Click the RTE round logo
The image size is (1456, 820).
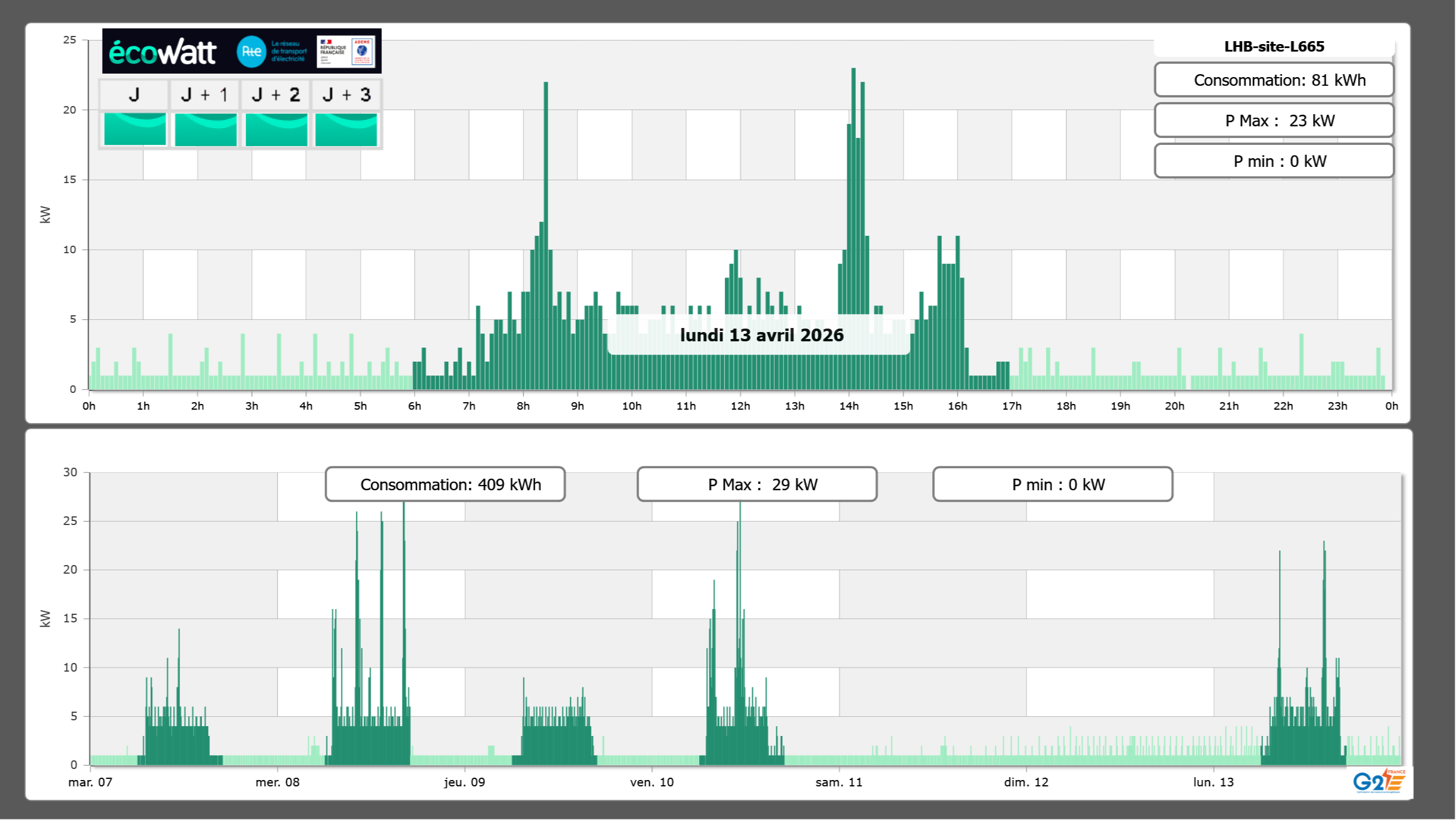251,52
